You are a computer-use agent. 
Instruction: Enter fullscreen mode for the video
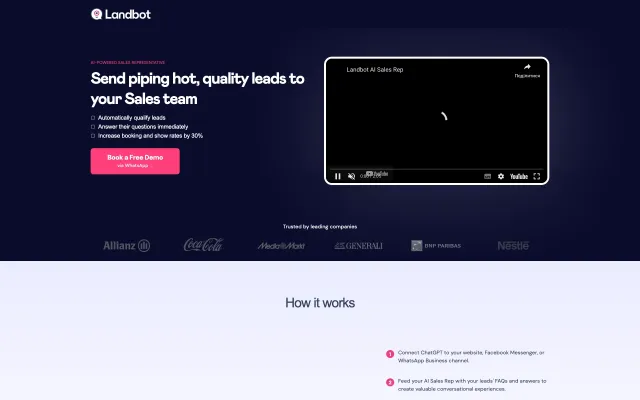(537, 176)
